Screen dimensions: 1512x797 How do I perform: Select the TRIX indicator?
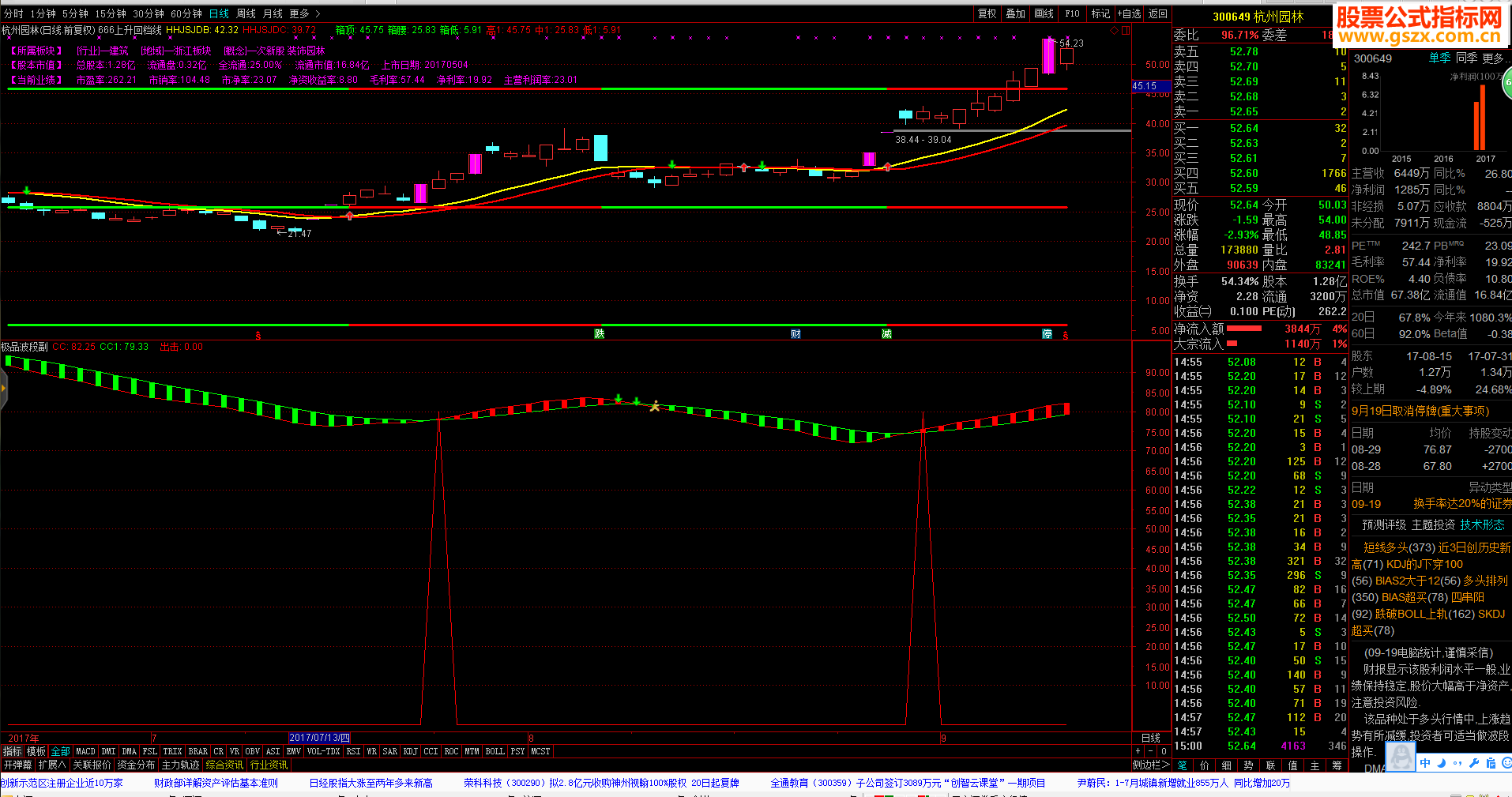[x=172, y=751]
